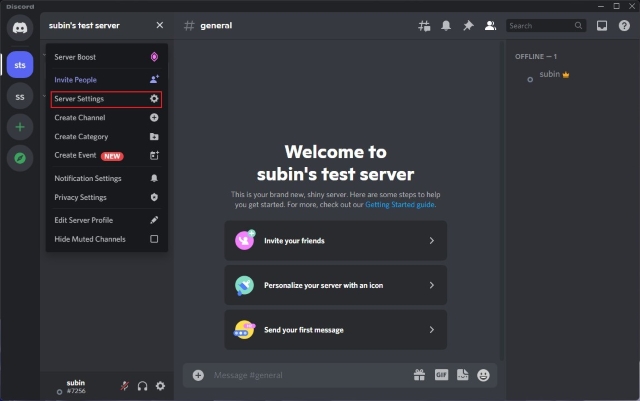Click the Send your first message card
The width and height of the screenshot is (640, 401).
[x=336, y=330]
